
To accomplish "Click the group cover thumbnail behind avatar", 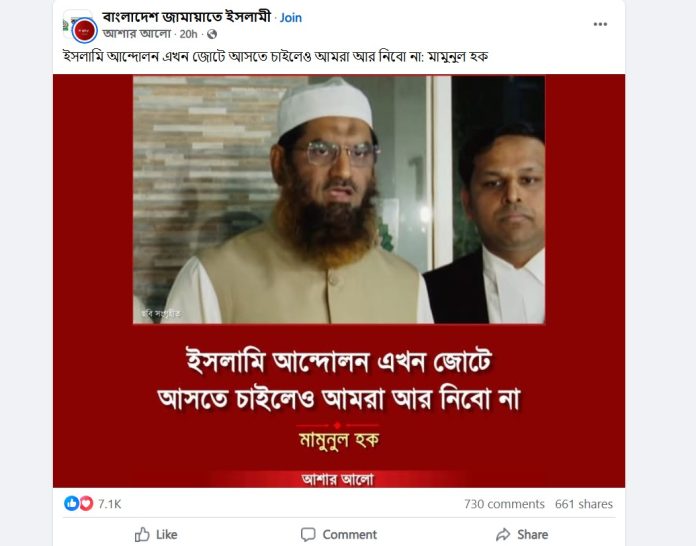I will (67, 23).
